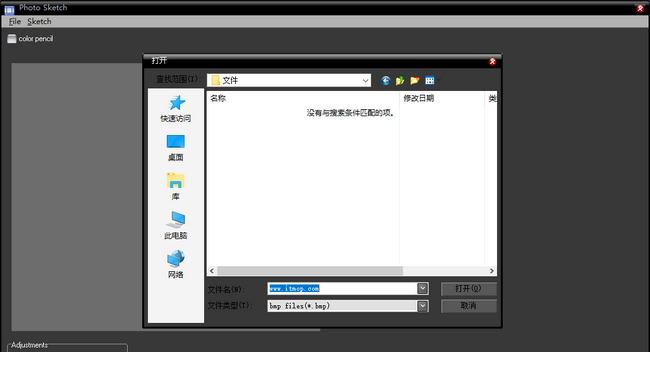Click the go back arrow icon in dialog toolbar
Image resolution: width=650 pixels, height=366 pixels.
point(386,80)
